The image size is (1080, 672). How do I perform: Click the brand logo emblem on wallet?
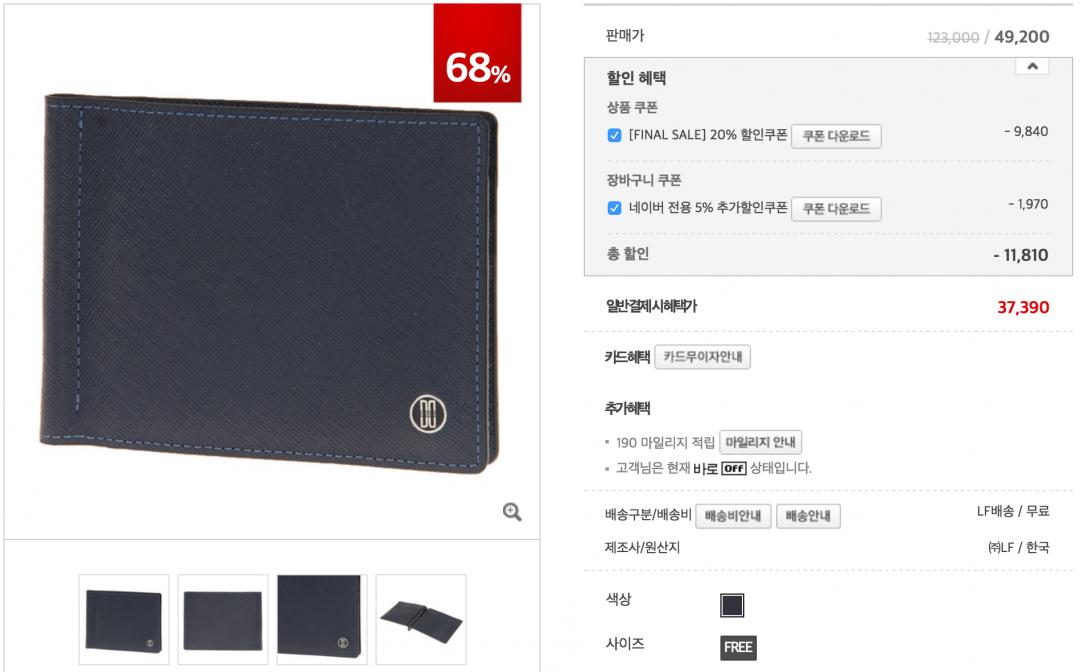[x=428, y=413]
